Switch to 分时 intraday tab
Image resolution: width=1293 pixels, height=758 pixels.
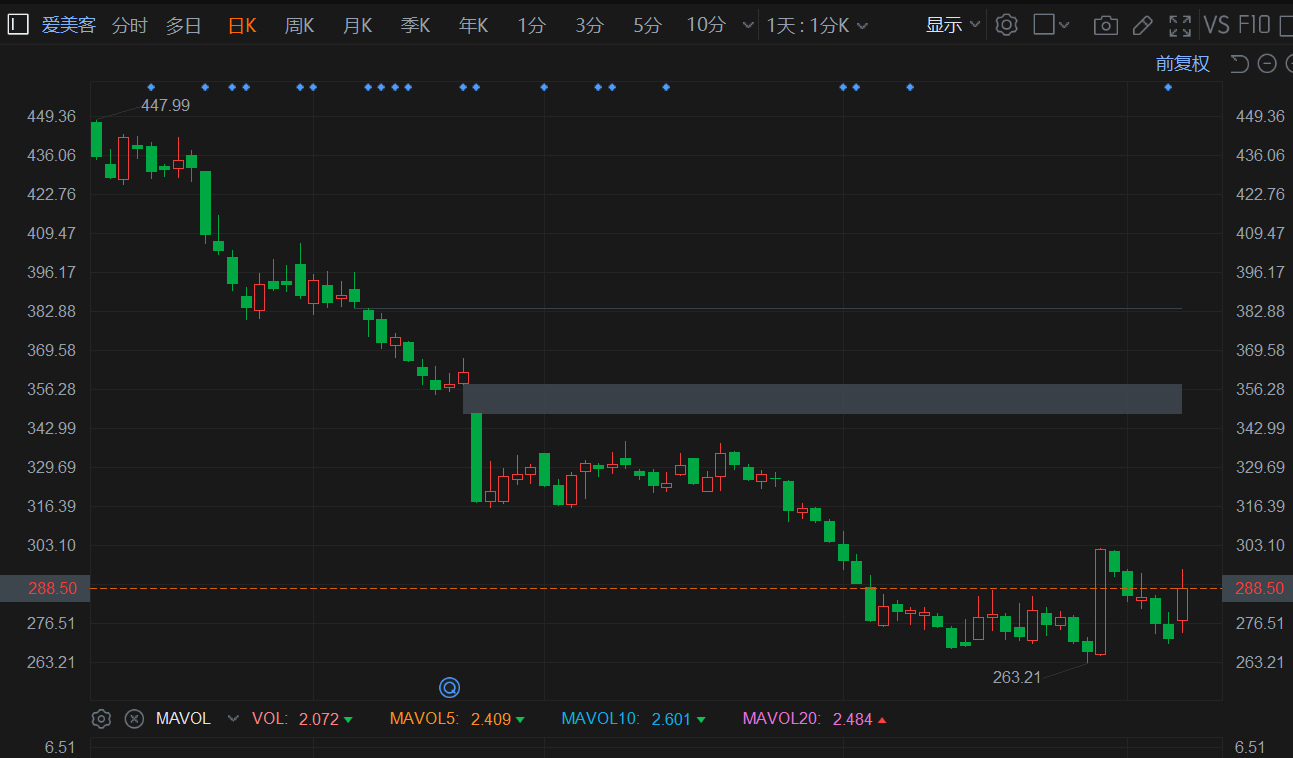tap(129, 25)
